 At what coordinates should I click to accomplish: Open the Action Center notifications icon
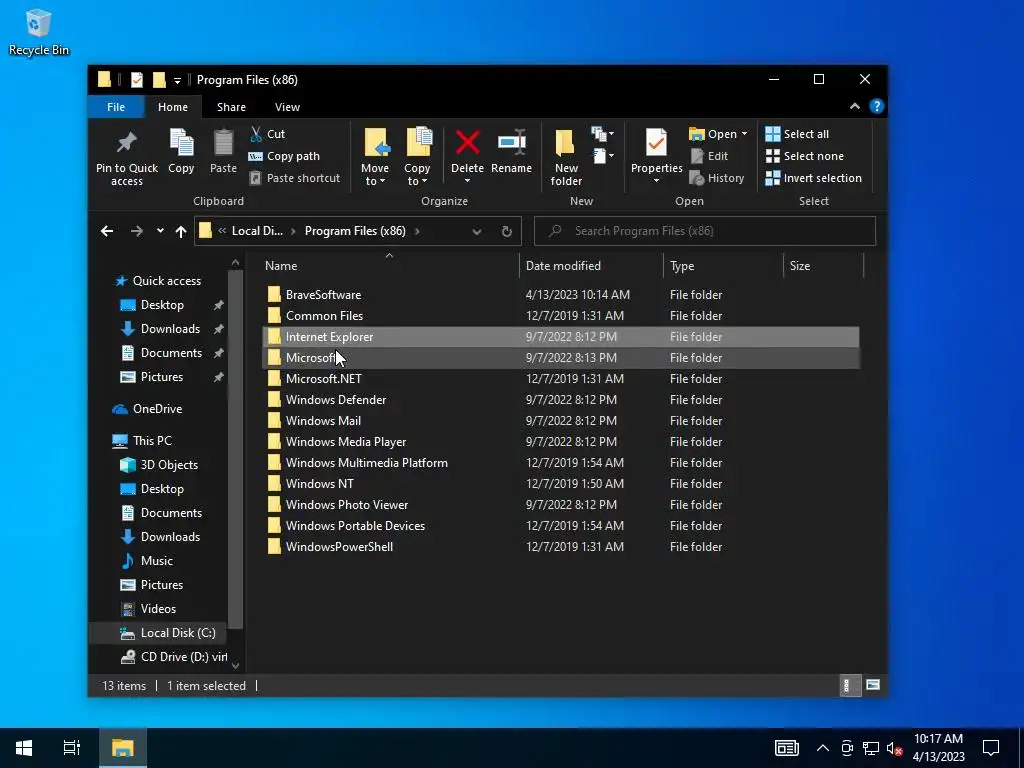(991, 748)
